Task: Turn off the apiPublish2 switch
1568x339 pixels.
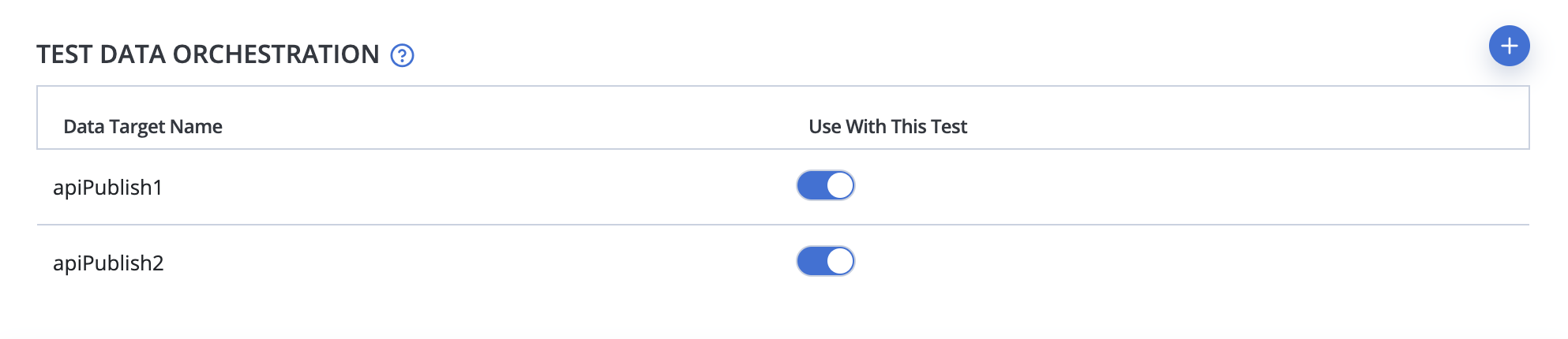Action: [x=826, y=261]
